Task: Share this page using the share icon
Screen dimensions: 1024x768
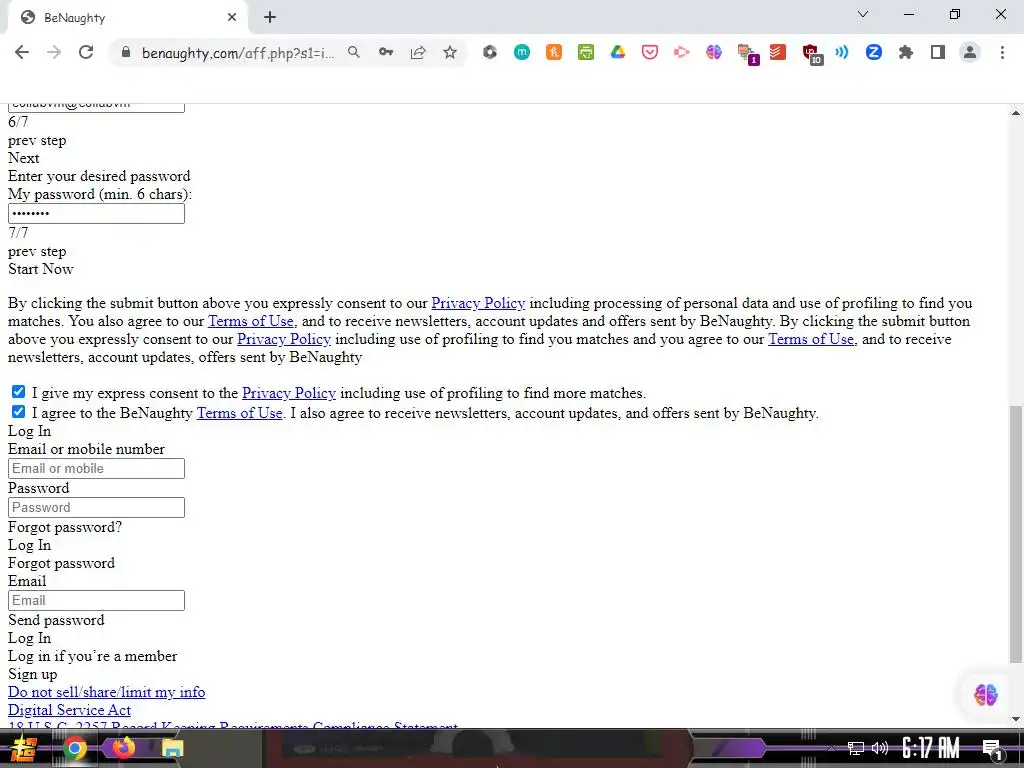Action: coord(418,52)
